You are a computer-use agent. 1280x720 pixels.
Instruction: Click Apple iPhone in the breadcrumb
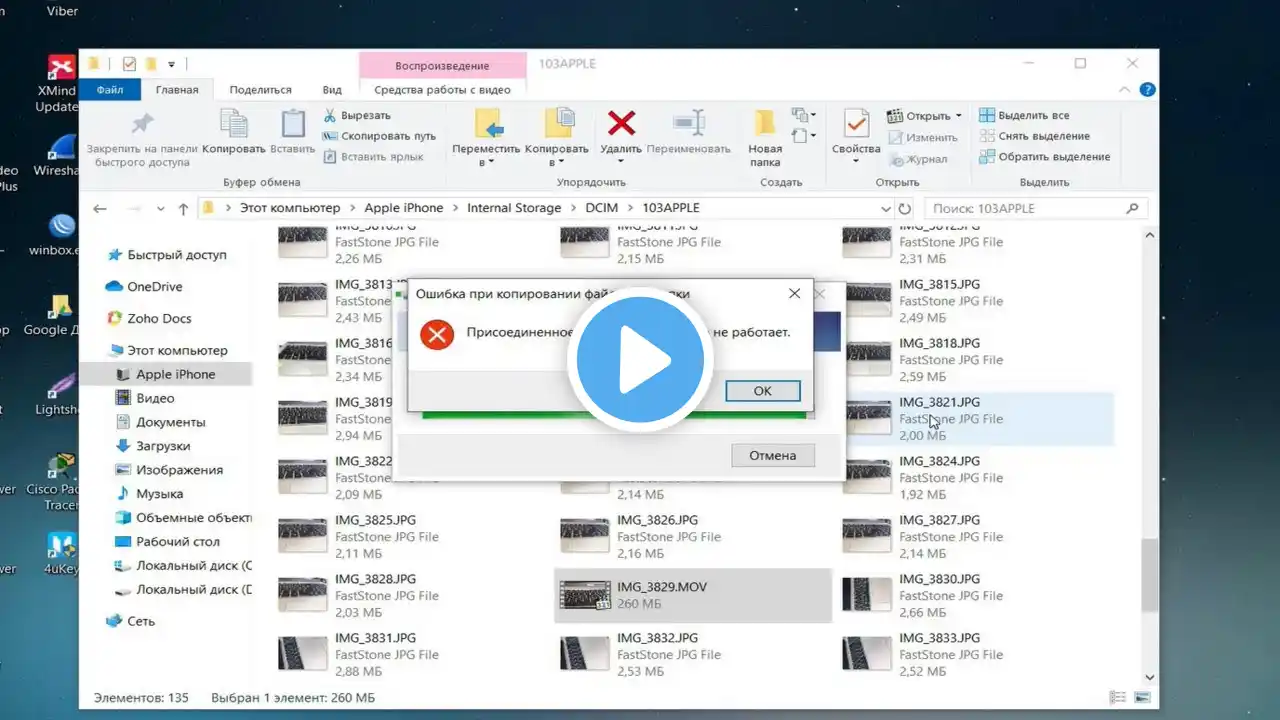403,208
